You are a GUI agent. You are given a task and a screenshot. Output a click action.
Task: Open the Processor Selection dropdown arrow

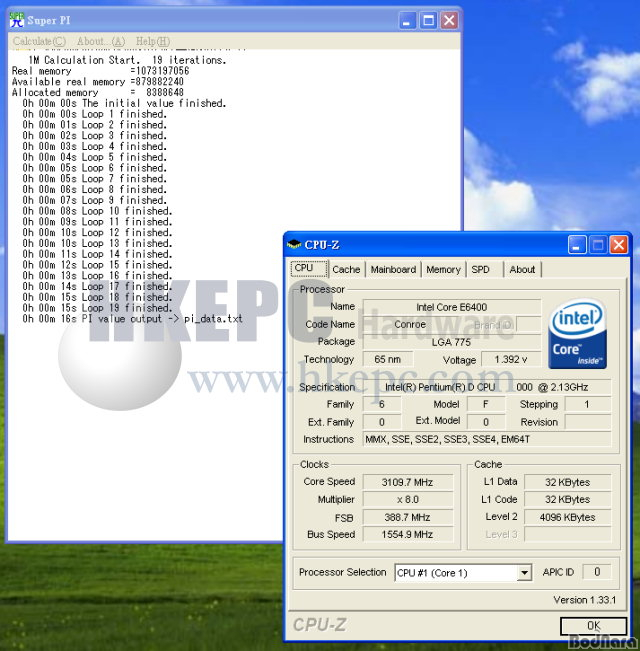(525, 573)
